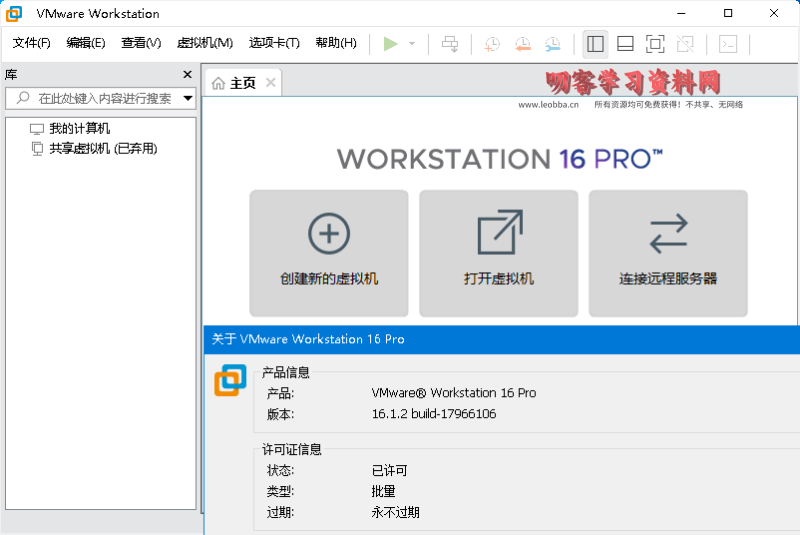Click the license type 批量 value
The image size is (800, 535).
384,491
